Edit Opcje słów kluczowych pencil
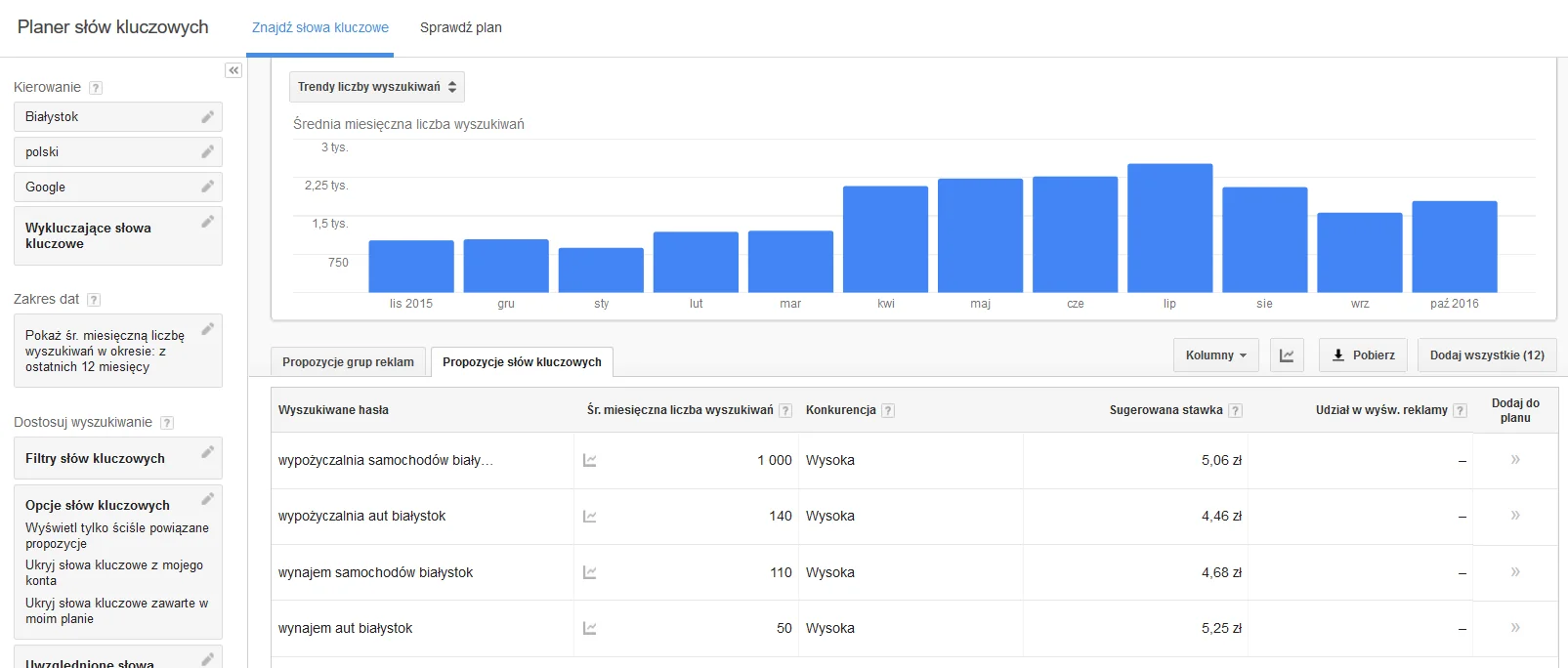This screenshot has width=1568, height=668. pos(207,499)
